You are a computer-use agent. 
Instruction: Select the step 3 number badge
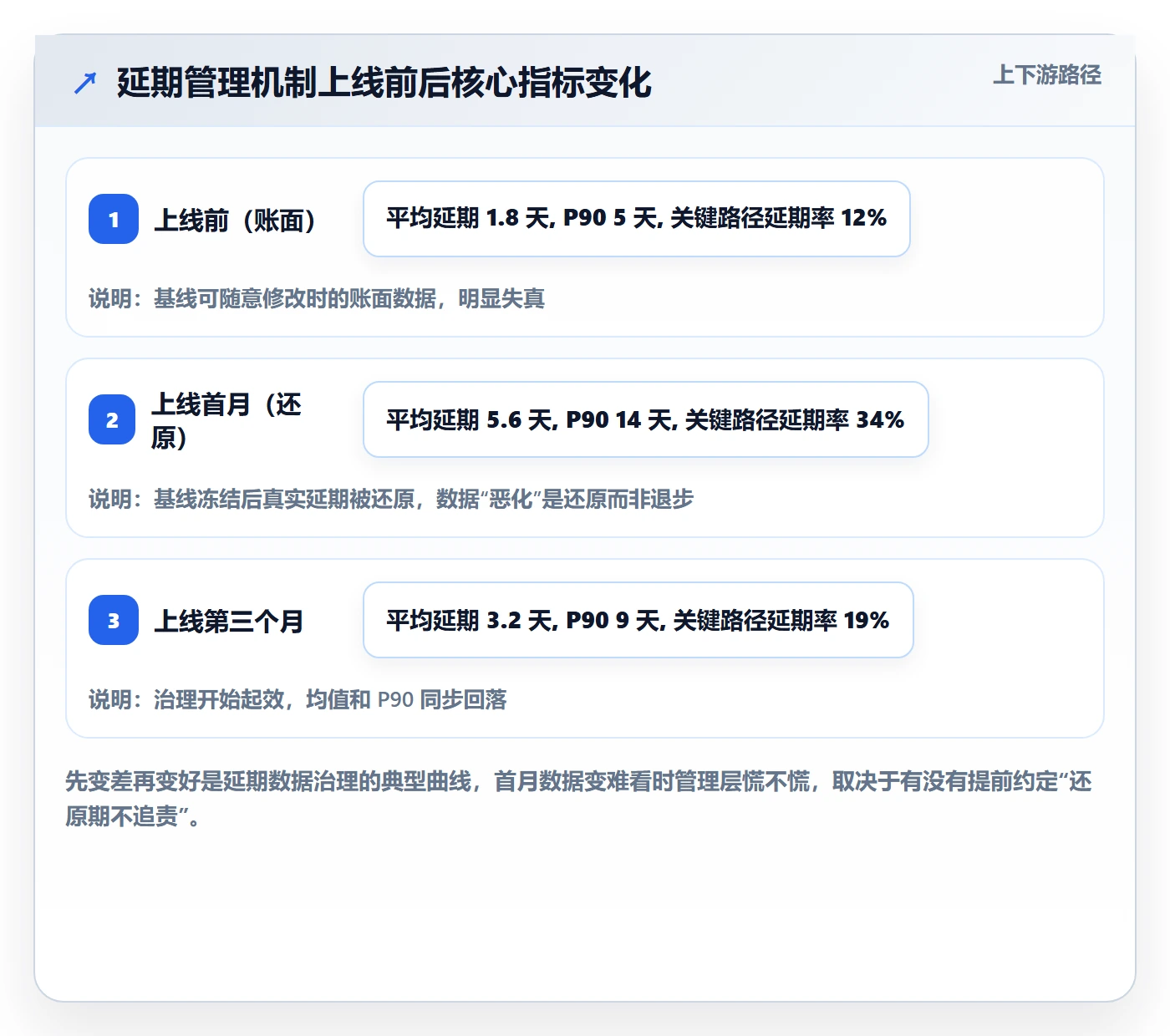click(114, 620)
